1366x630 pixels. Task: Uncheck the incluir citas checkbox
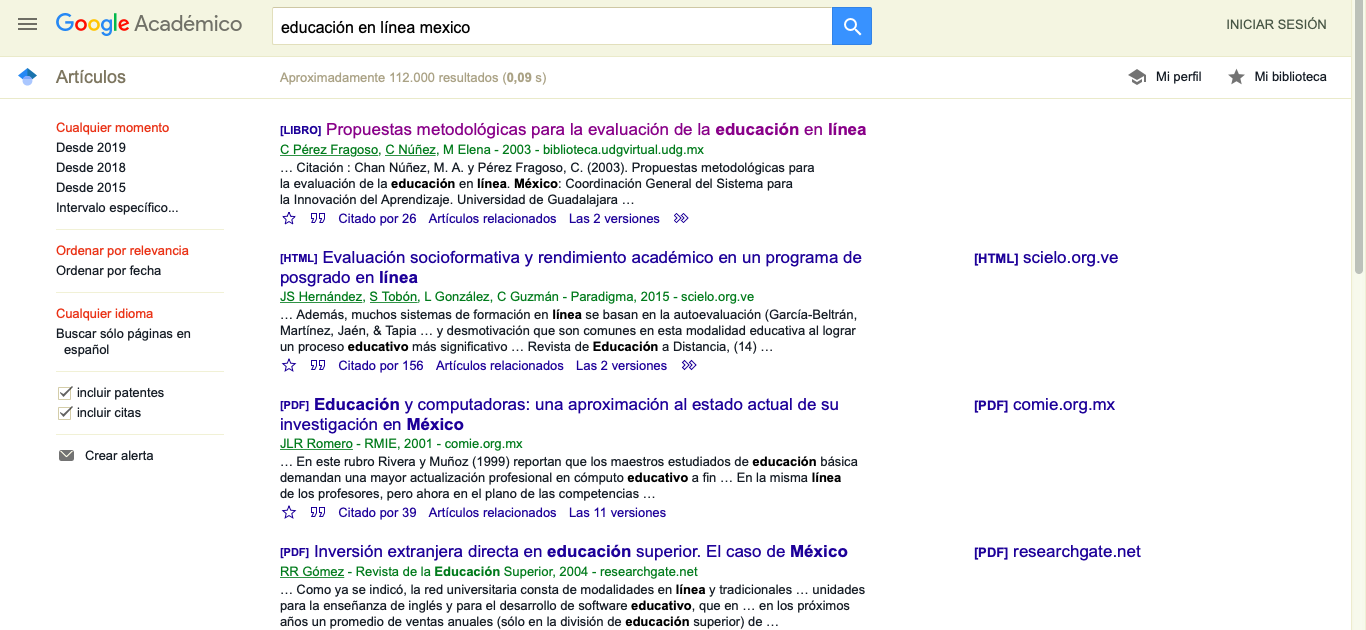[x=65, y=413]
